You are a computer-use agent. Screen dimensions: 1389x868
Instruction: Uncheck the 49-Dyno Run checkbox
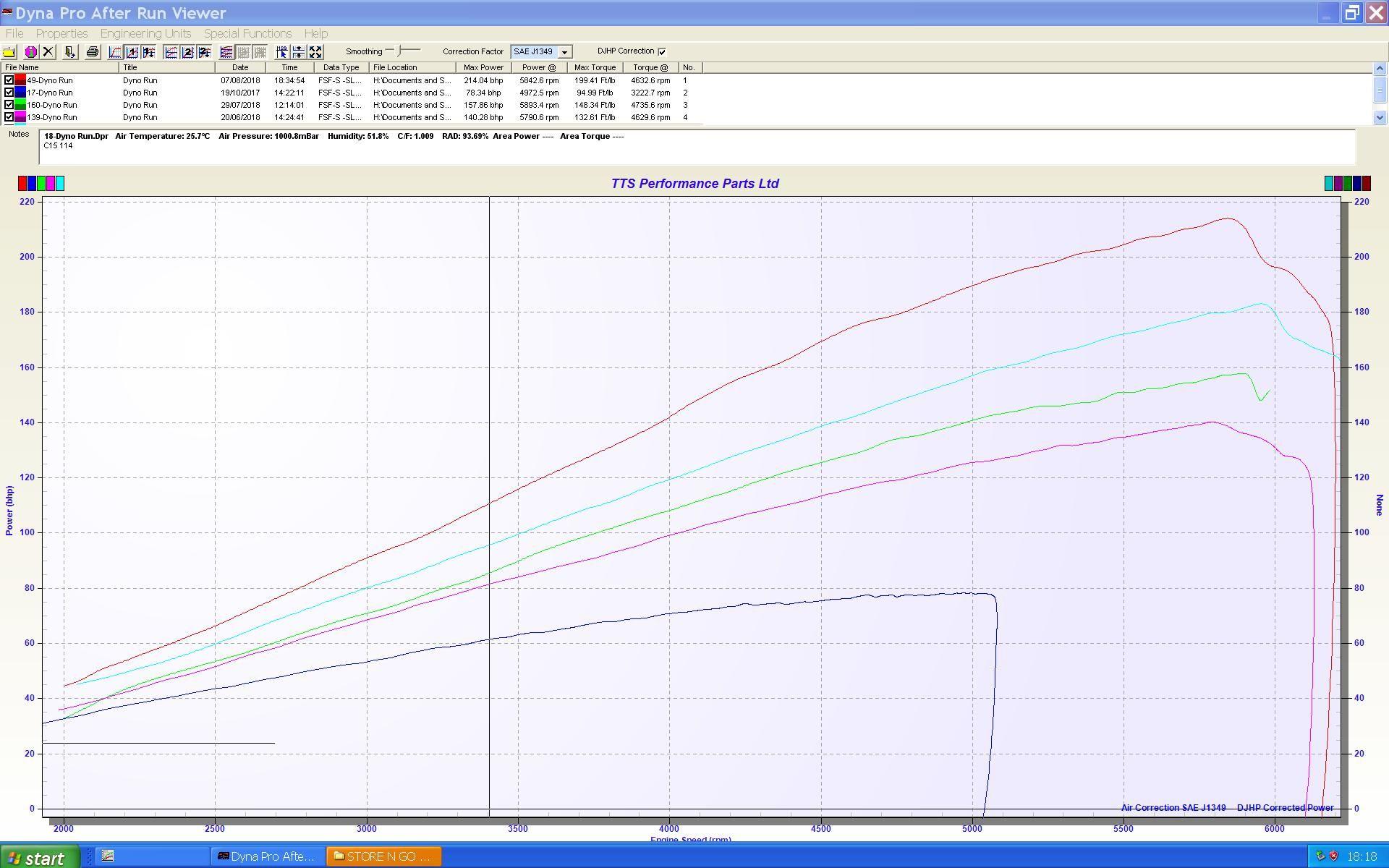(9, 80)
